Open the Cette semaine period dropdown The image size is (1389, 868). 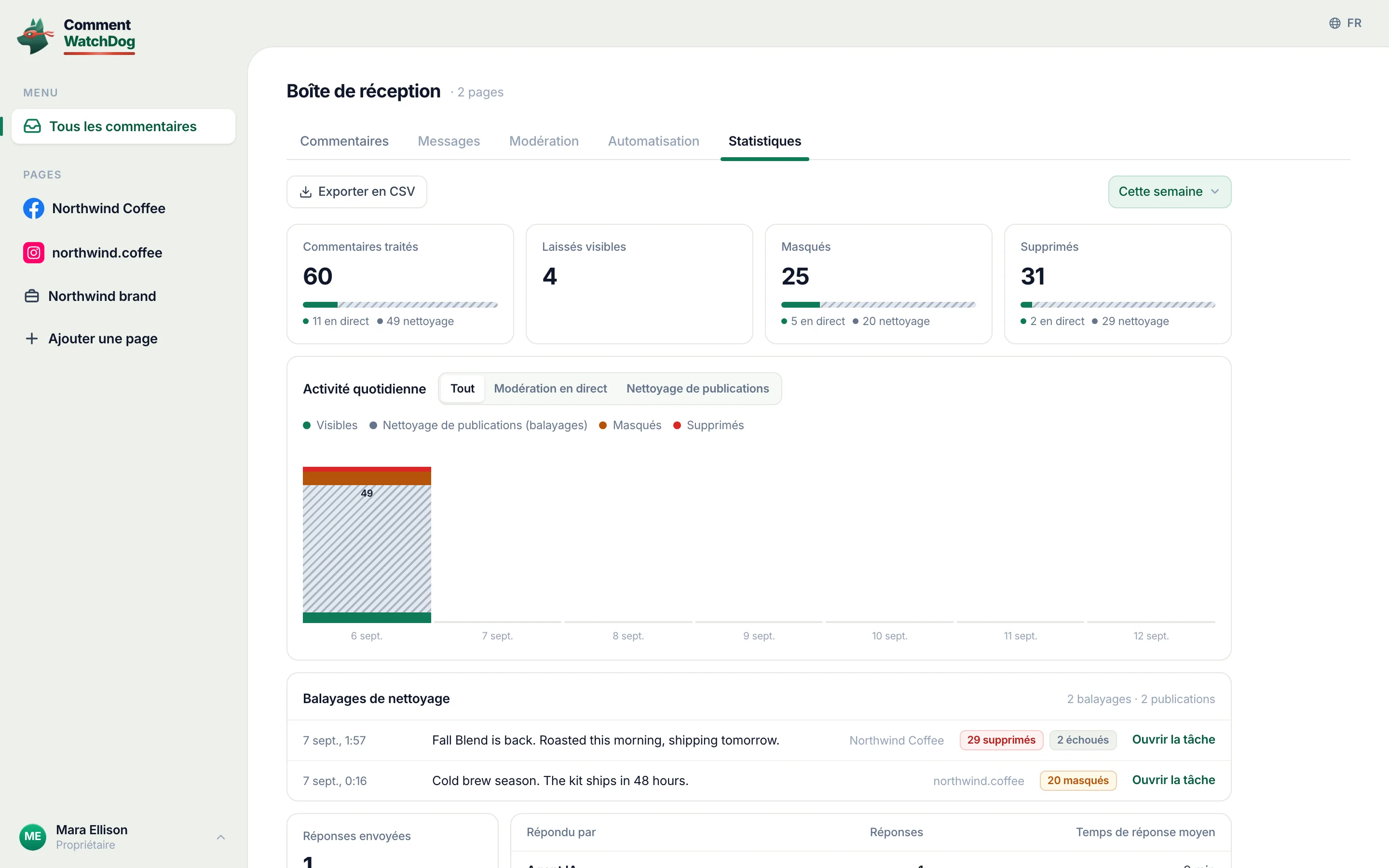1169,192
